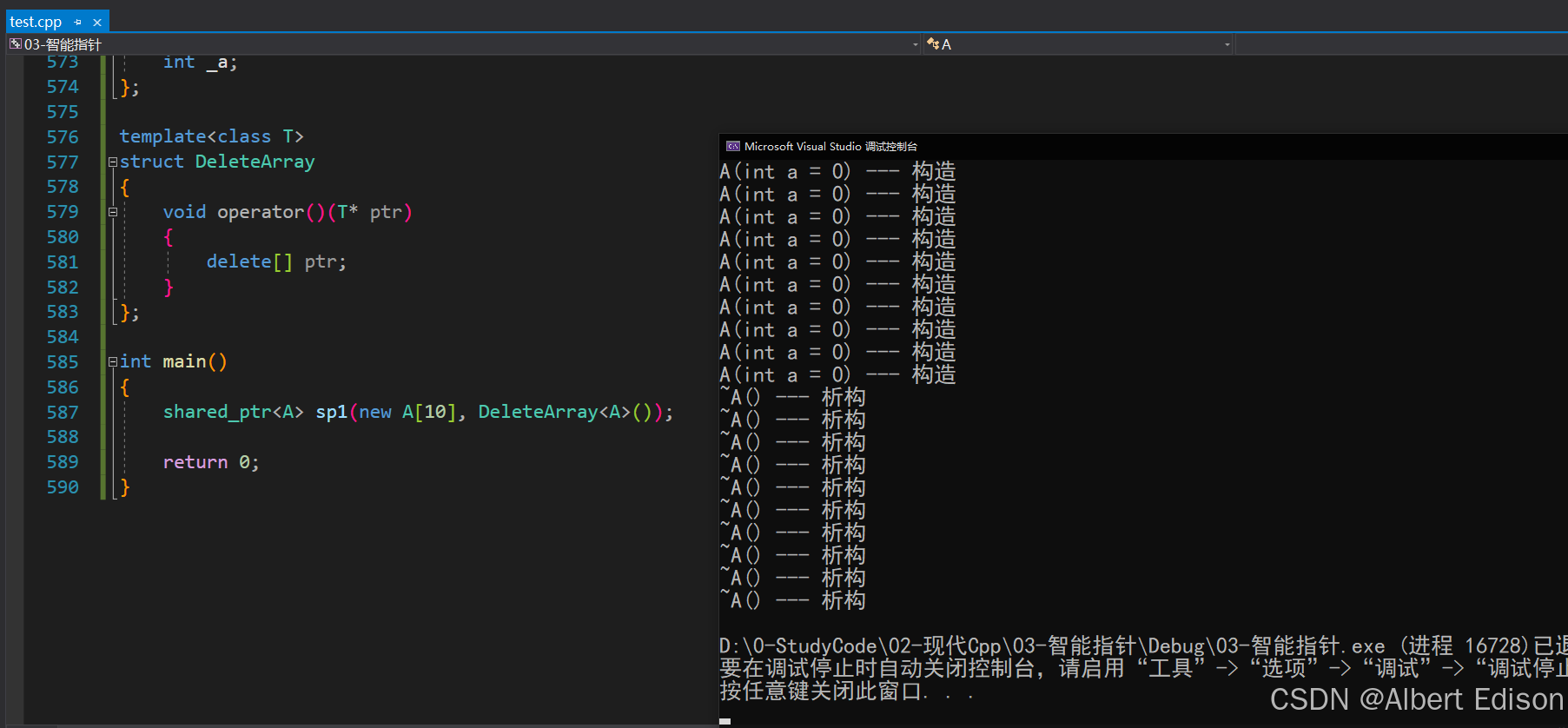This screenshot has height=728, width=1568.
Task: Collapse the operator() function block
Action: (x=113, y=212)
